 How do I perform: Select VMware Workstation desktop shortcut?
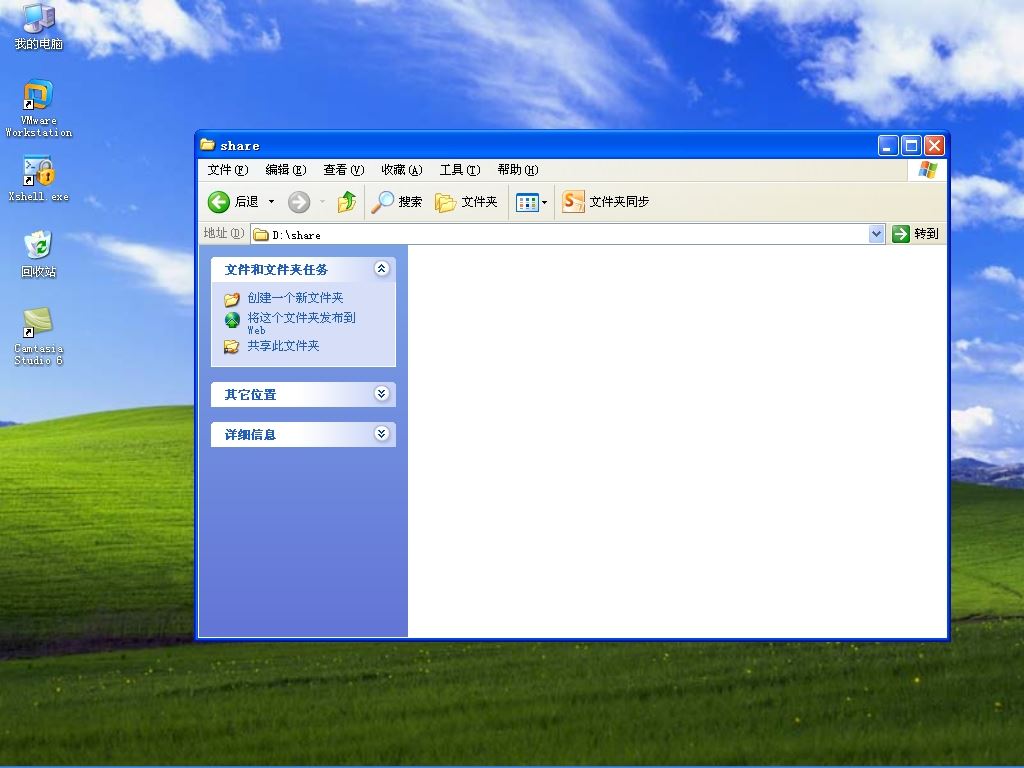click(39, 108)
